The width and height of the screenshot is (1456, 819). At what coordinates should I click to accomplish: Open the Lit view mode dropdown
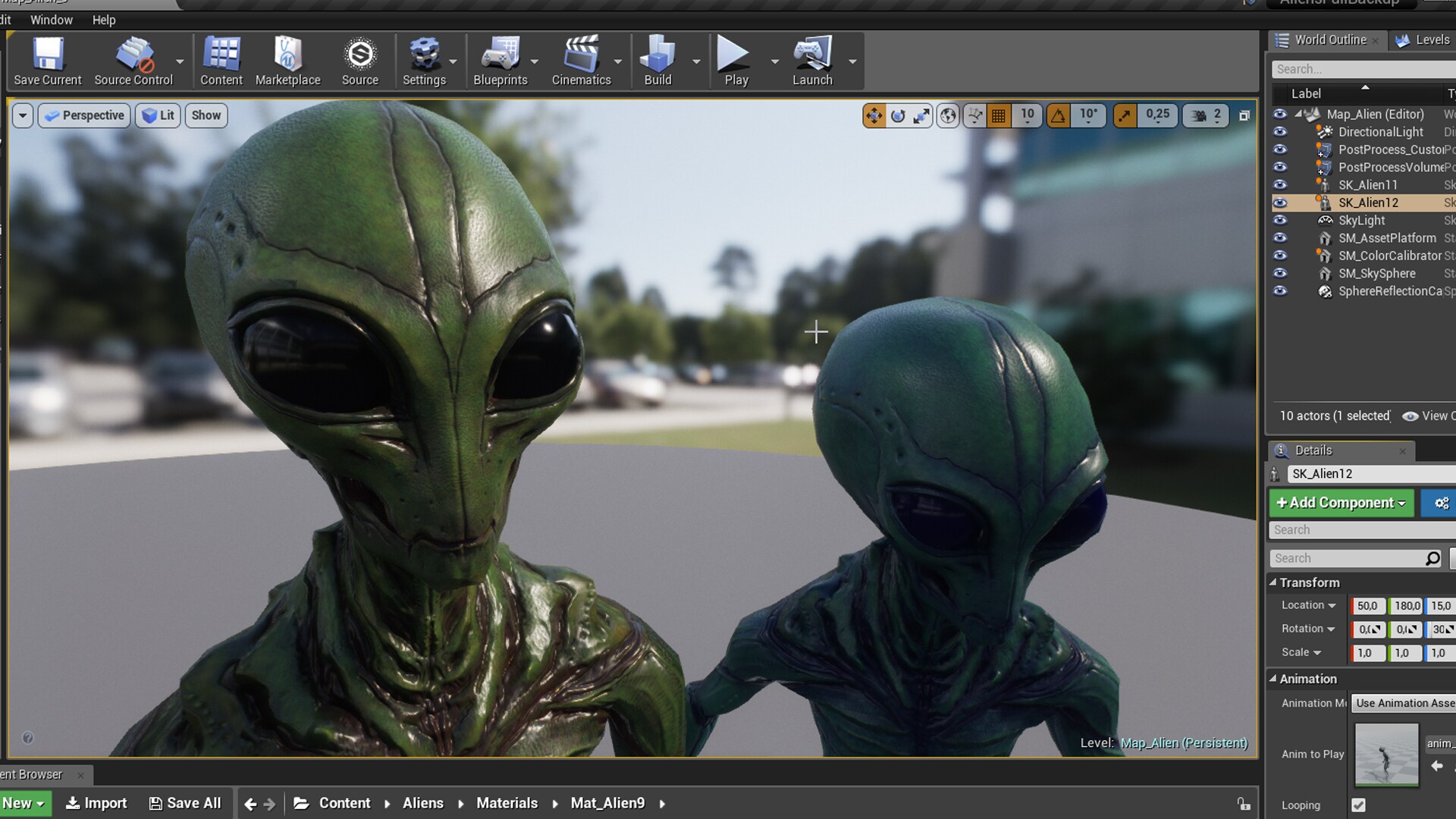(x=158, y=115)
